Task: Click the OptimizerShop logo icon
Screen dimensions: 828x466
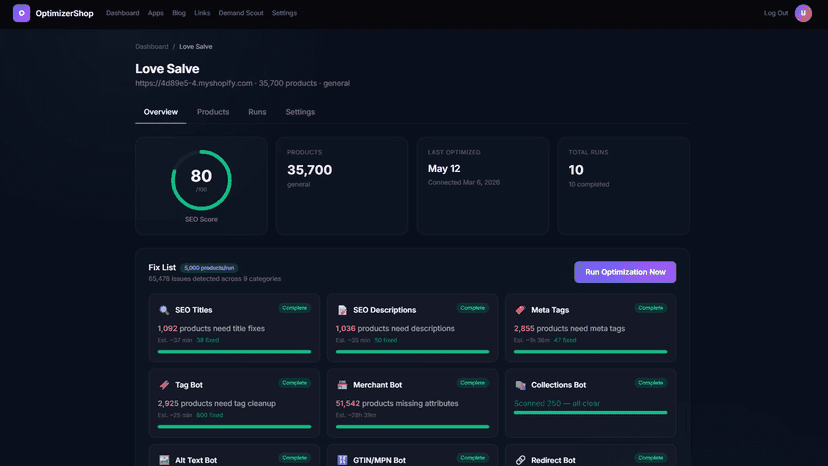Action: (x=22, y=13)
